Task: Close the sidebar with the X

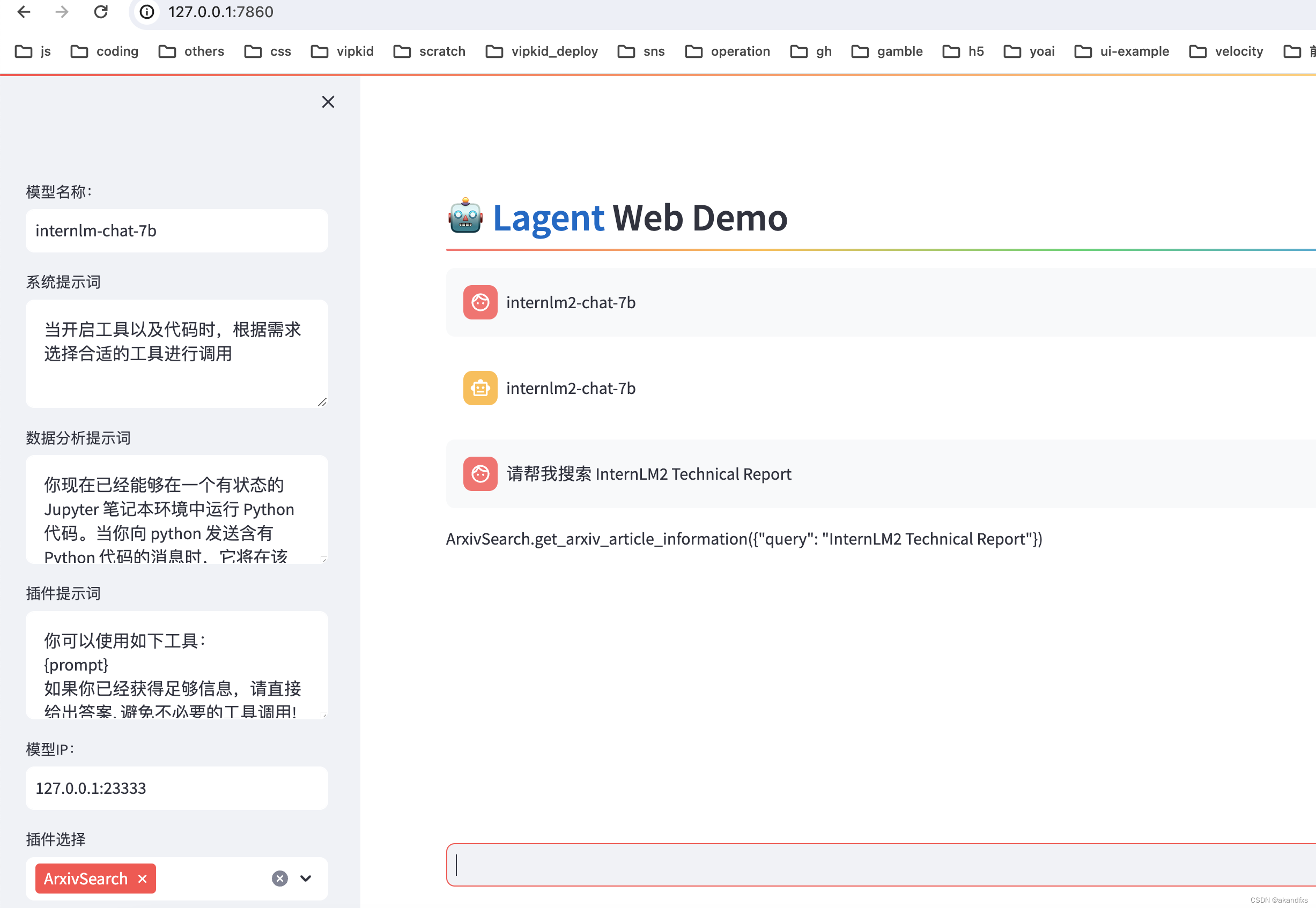Action: click(328, 102)
